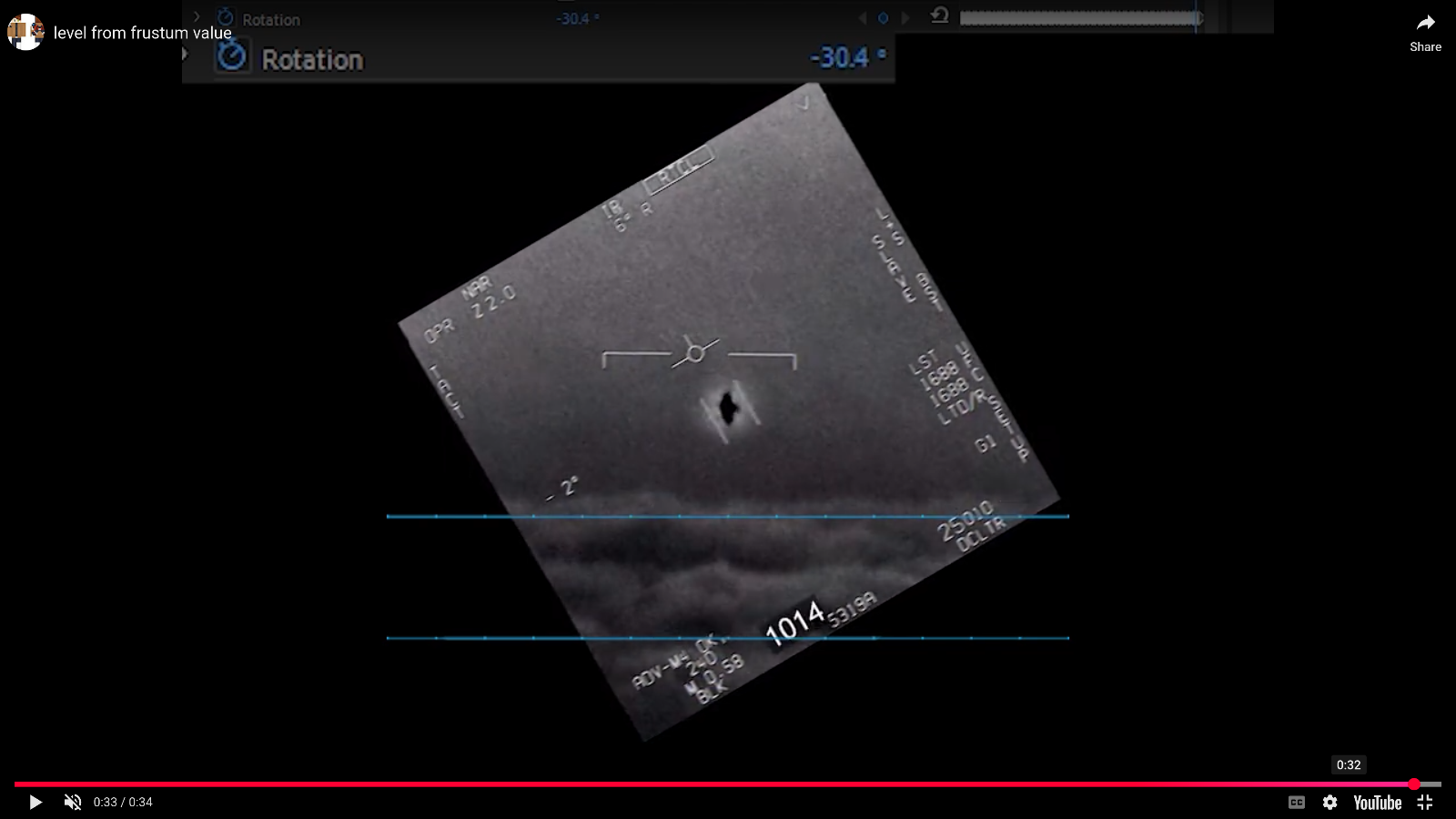Toggle closed captions
1456x819 pixels.
pyautogui.click(x=1297, y=802)
